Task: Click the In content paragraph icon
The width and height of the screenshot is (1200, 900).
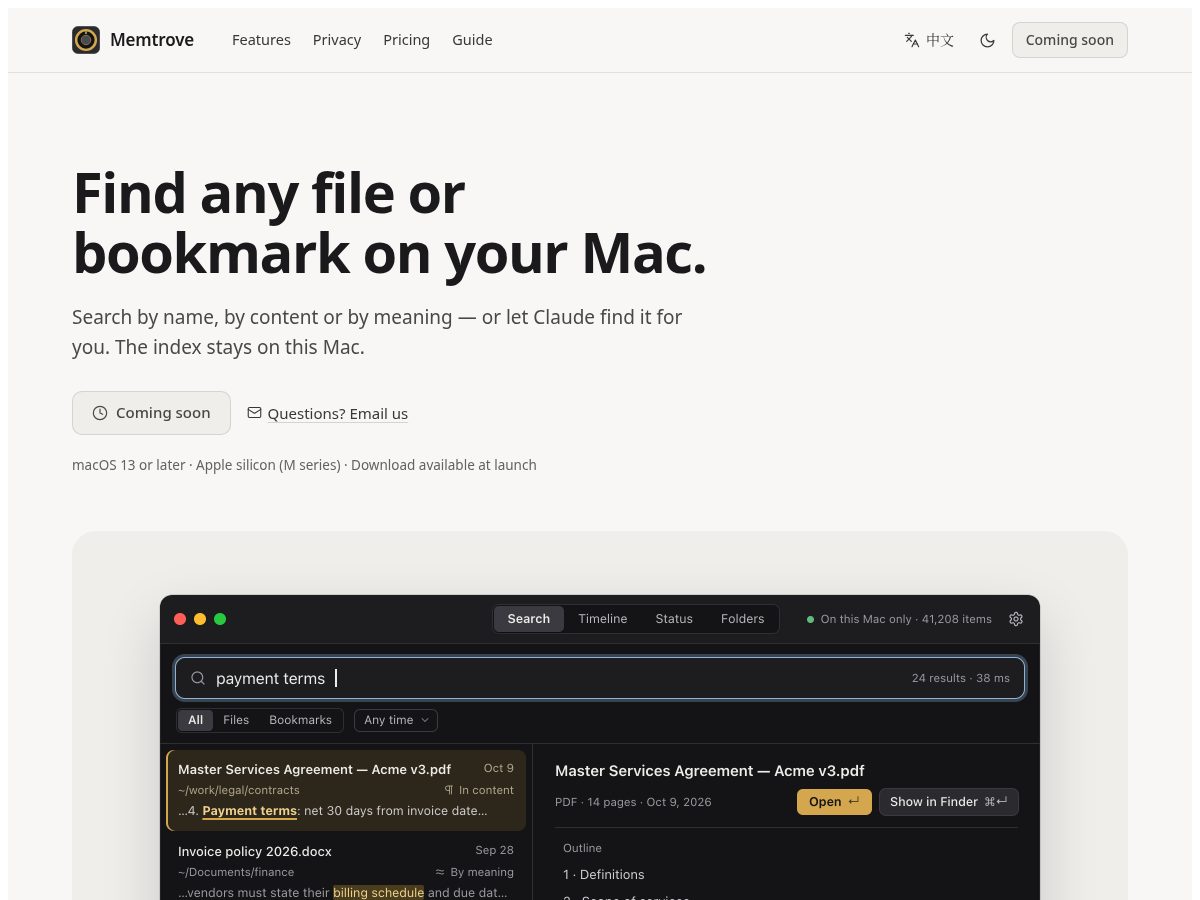Action: (449, 790)
